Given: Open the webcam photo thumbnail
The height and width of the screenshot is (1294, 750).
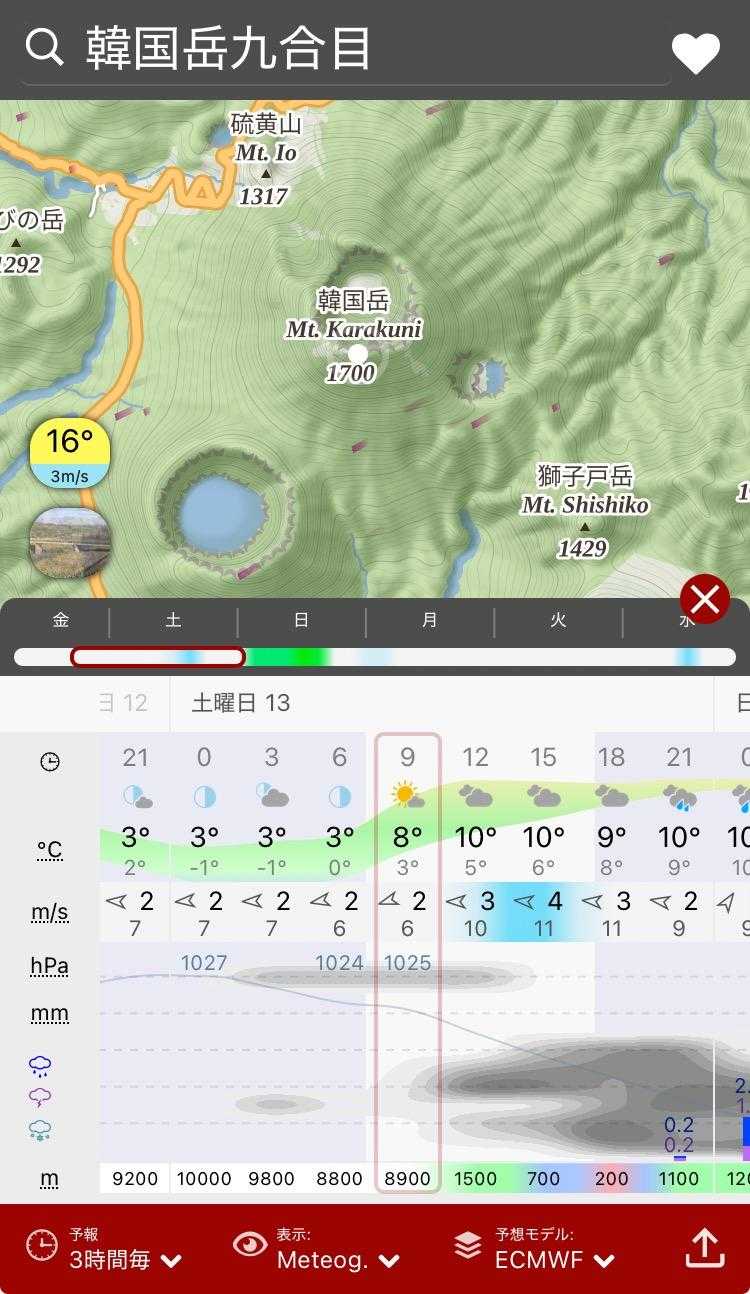Looking at the screenshot, I should coord(69,543).
